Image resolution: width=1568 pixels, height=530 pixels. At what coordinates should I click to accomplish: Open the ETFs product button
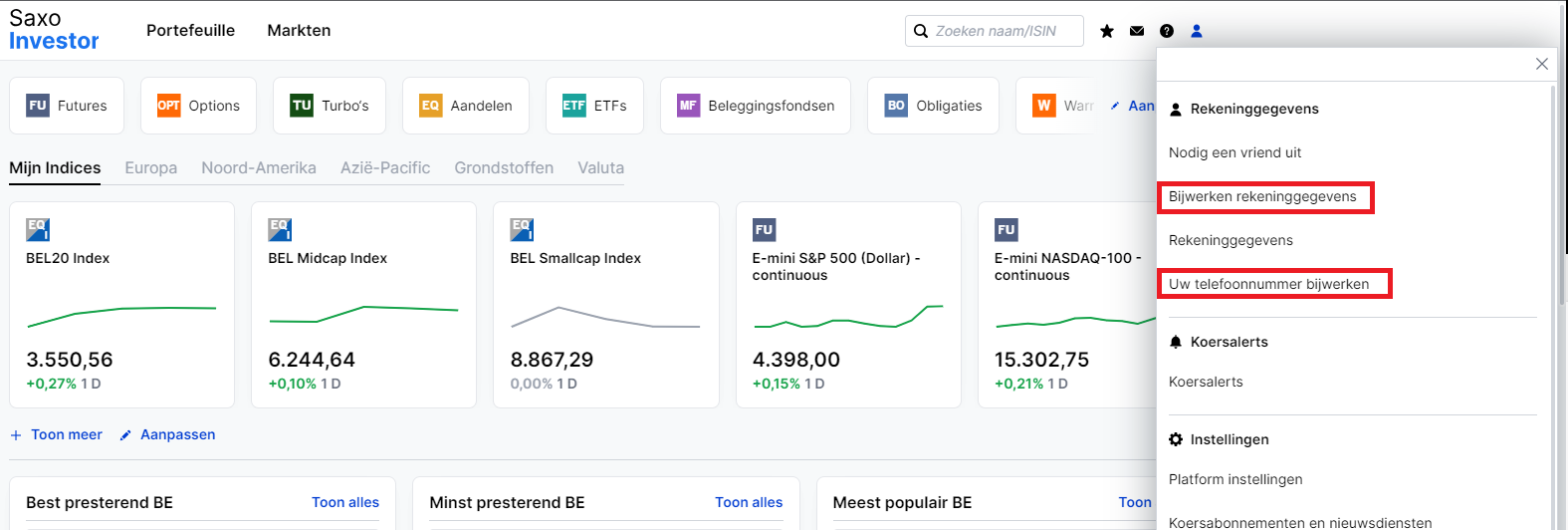(x=594, y=106)
